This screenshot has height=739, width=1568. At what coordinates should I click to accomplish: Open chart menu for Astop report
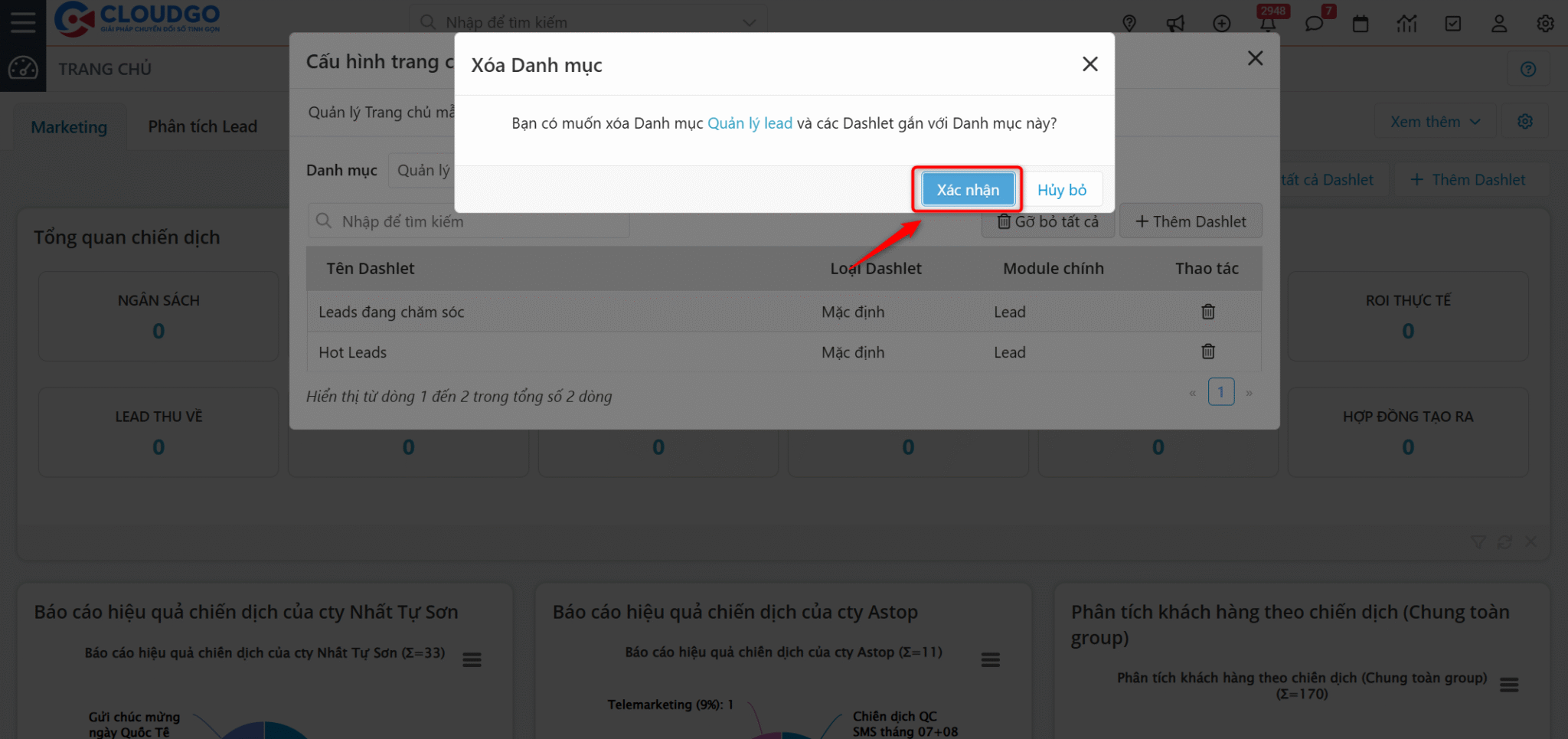pyautogui.click(x=991, y=659)
